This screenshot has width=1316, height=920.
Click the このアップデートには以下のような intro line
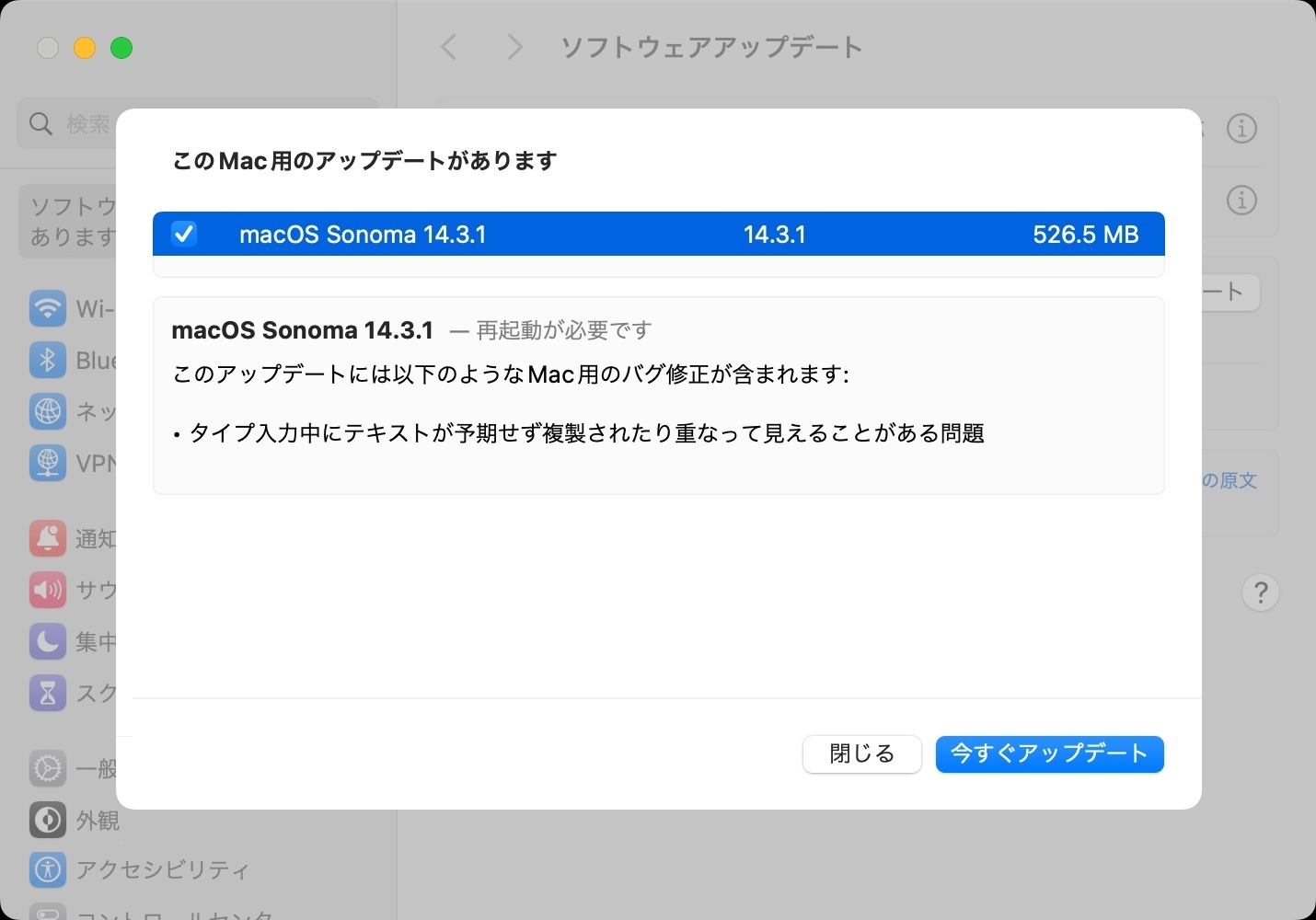pos(511,374)
